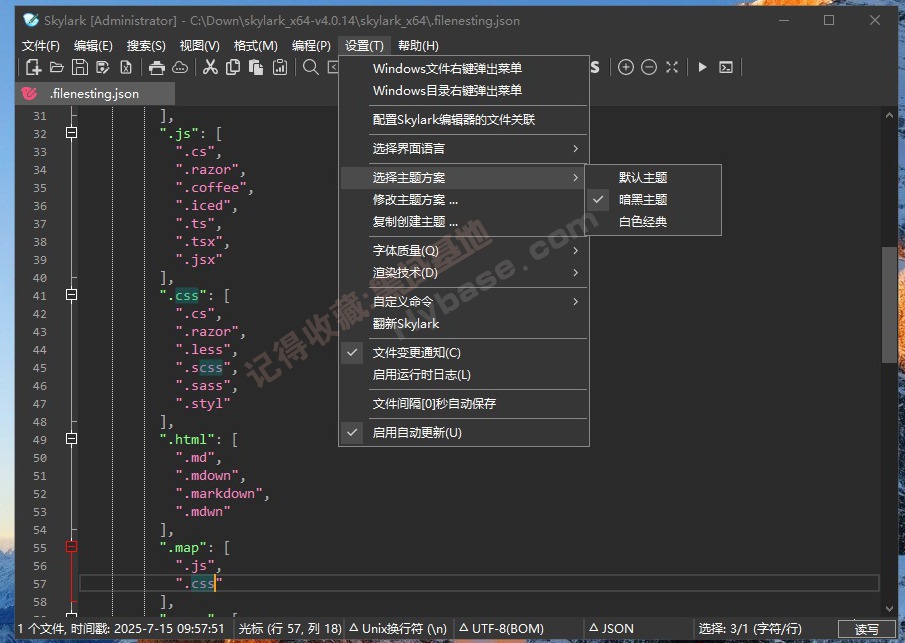Open the 文件(F) menu

[x=40, y=46]
